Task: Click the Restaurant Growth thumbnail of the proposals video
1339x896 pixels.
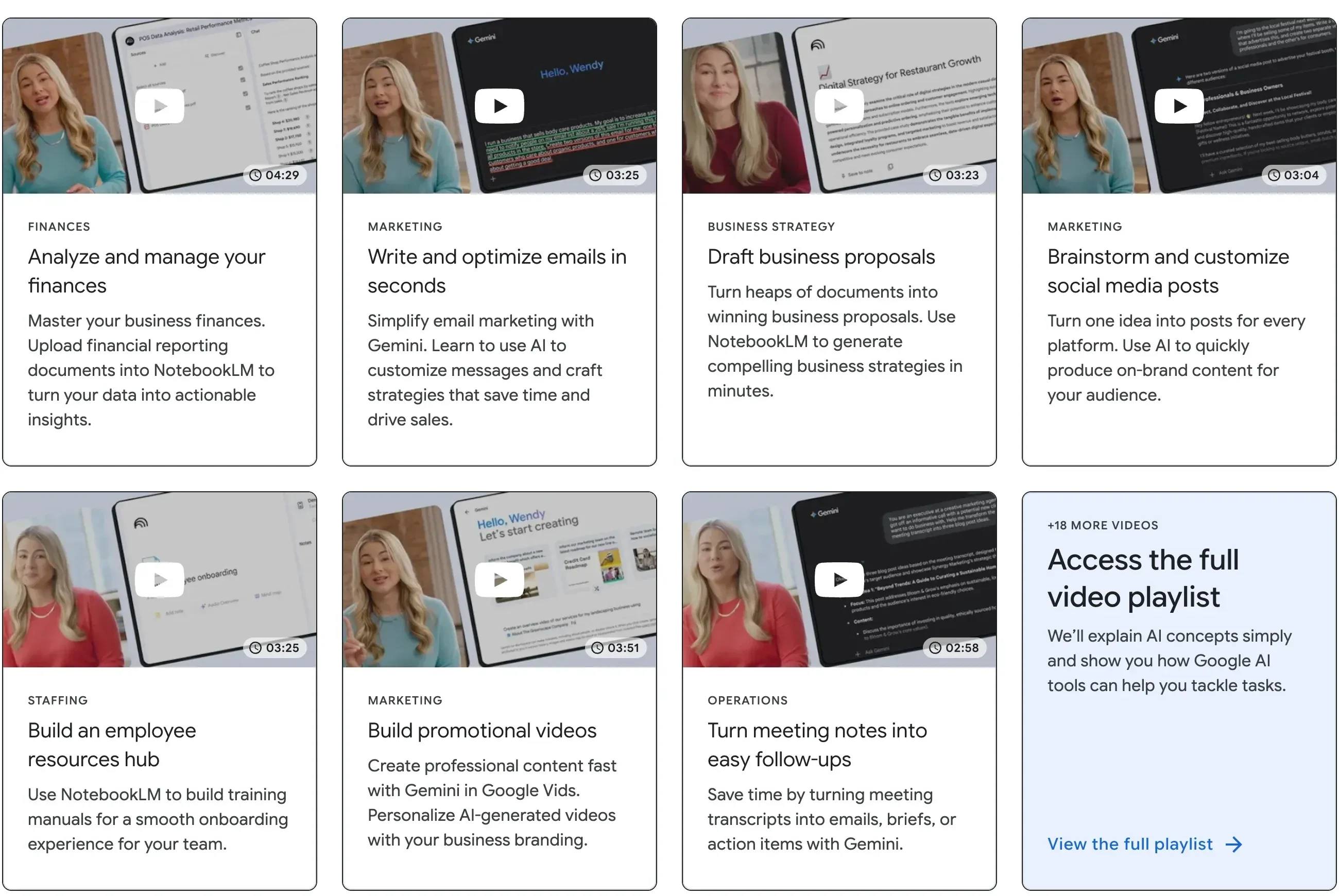Action: pyautogui.click(x=839, y=106)
